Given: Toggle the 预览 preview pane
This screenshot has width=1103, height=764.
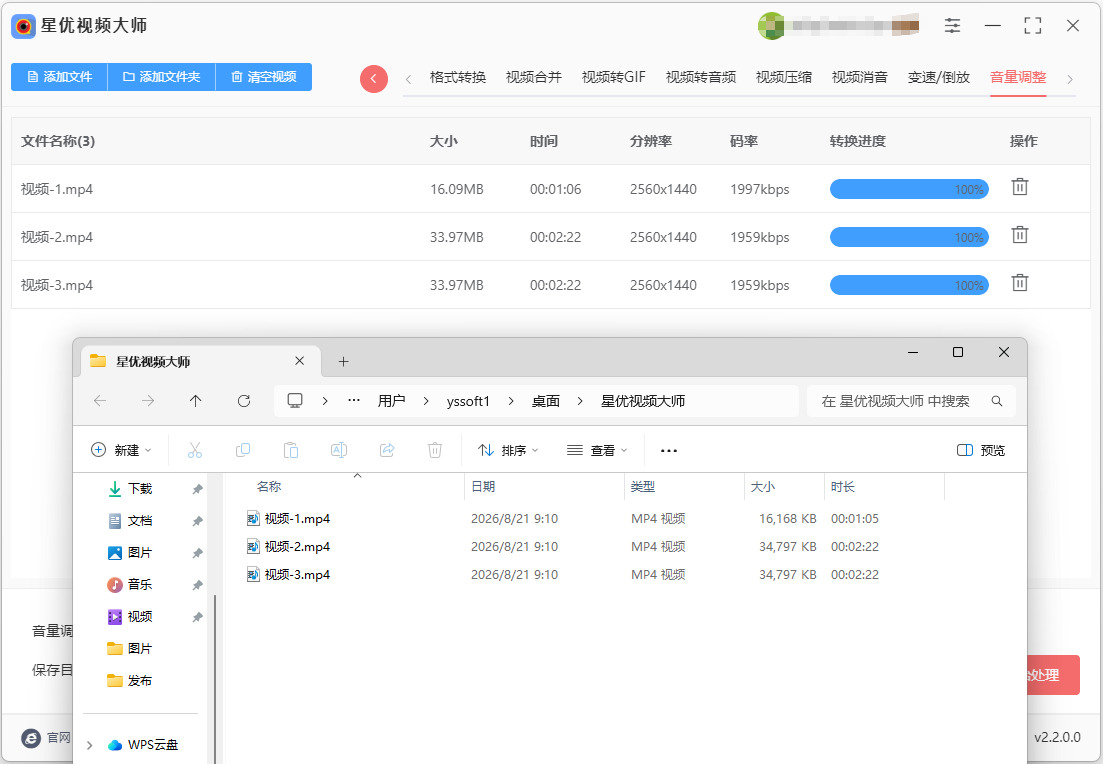Looking at the screenshot, I should 981,450.
